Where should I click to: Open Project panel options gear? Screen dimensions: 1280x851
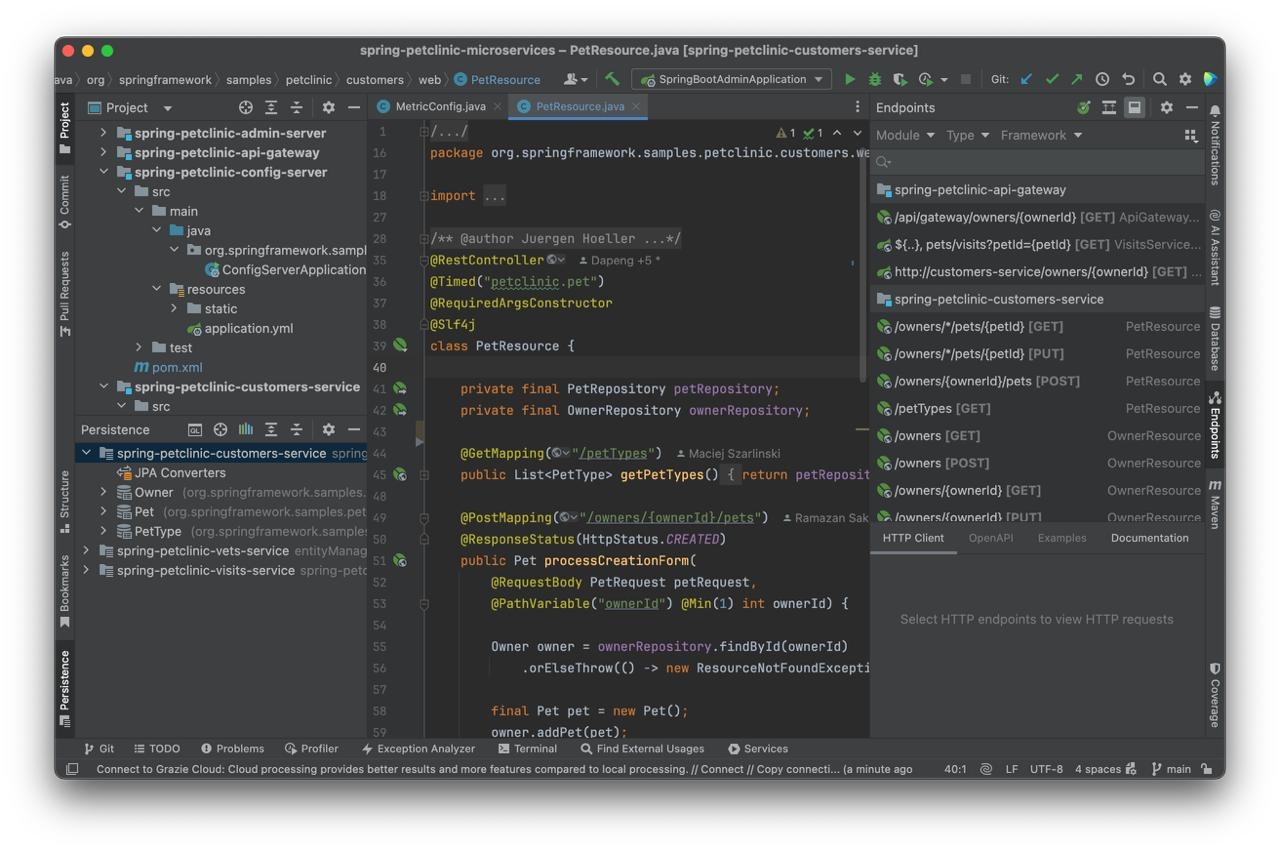328,107
